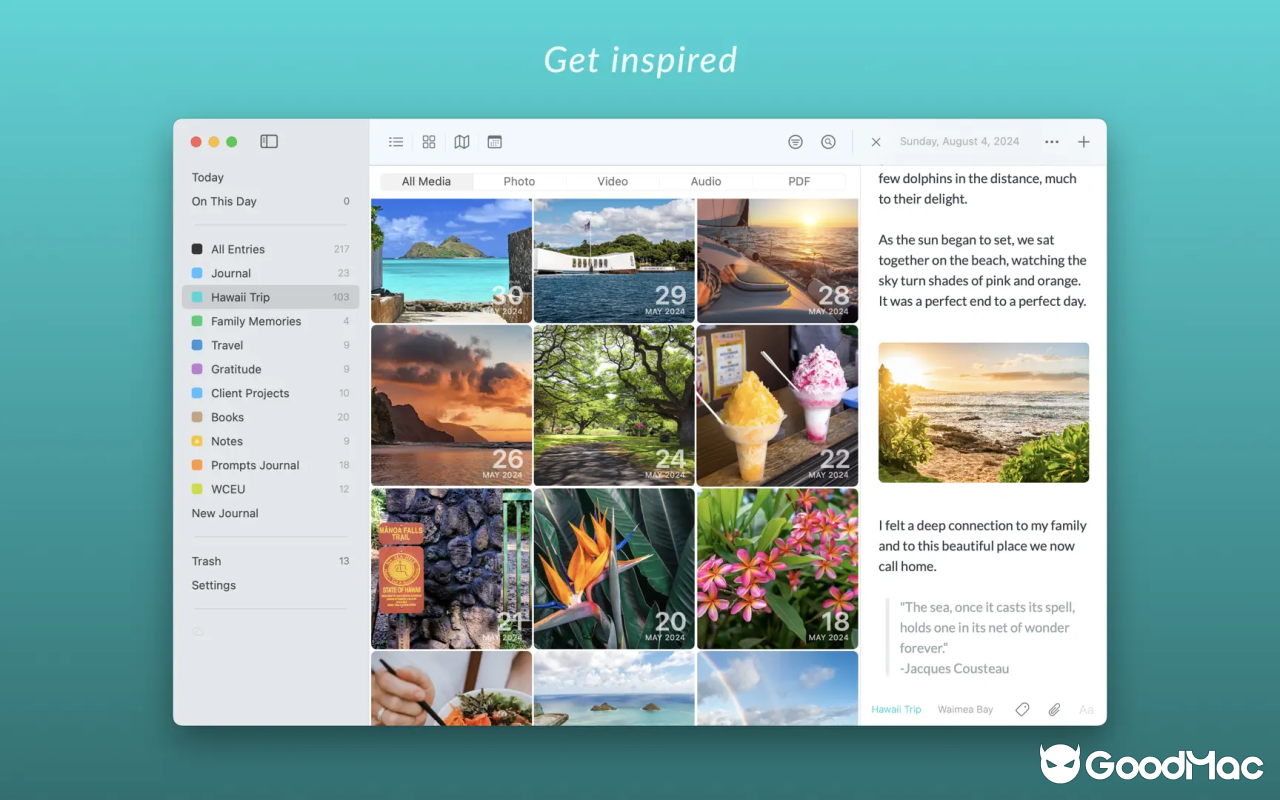Click the New Journal button
1280x800 pixels.
pos(225,513)
